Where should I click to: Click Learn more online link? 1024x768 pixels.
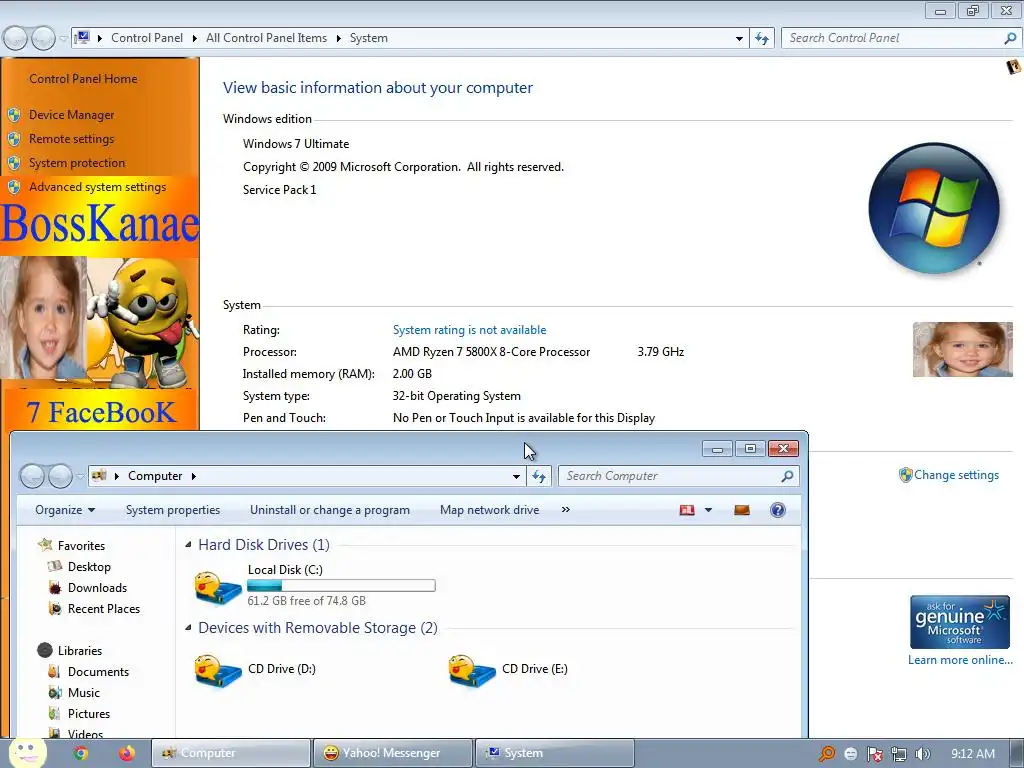point(960,660)
